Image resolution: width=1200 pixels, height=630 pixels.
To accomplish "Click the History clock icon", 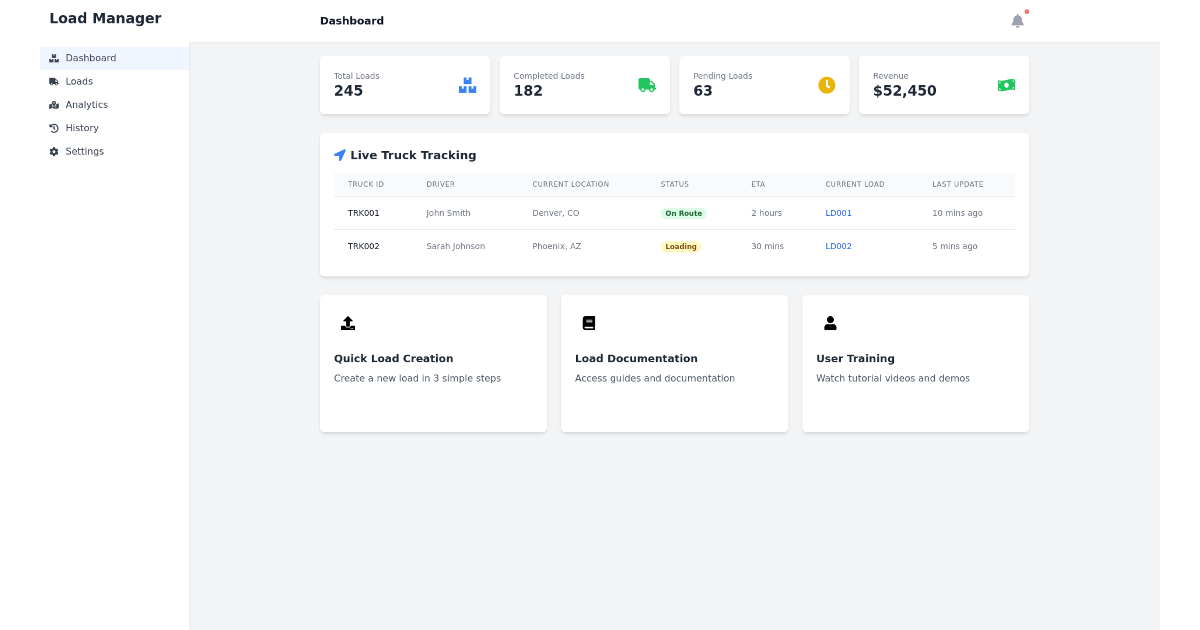I will (52, 128).
